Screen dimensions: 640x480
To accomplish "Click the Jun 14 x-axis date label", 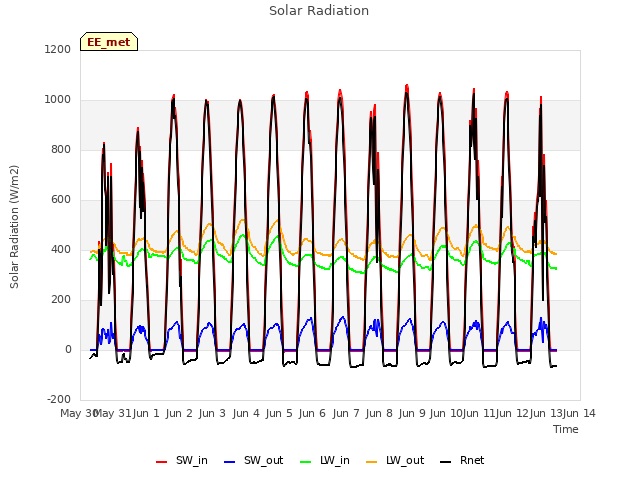I will 579,413.
